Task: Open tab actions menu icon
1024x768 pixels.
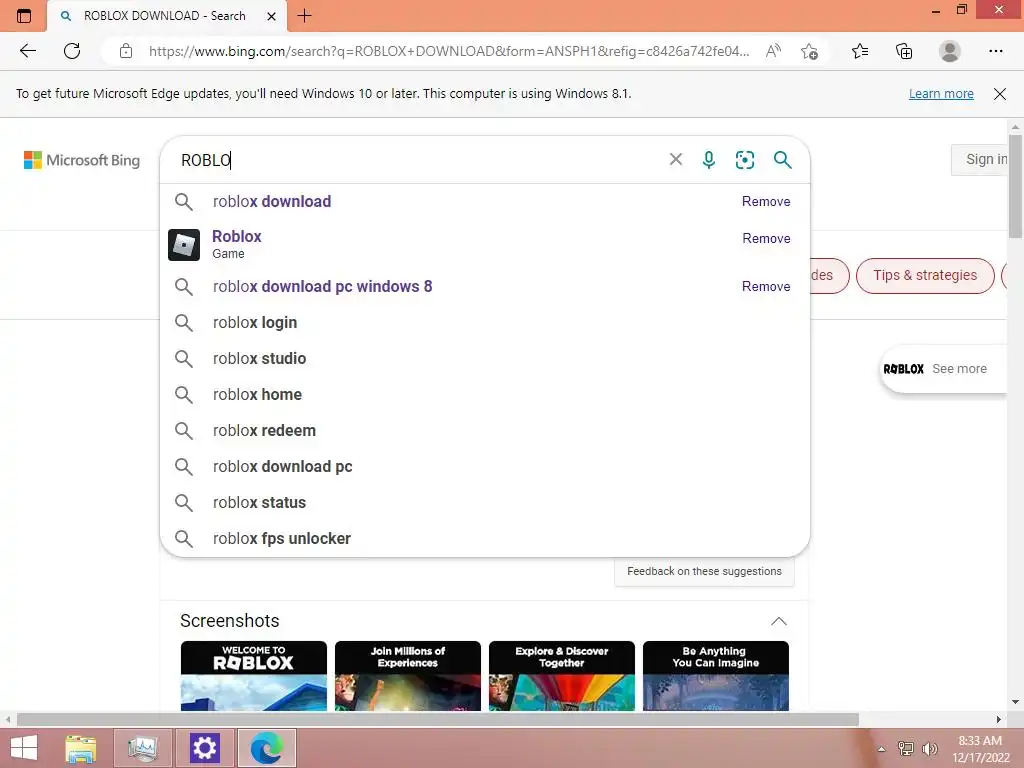Action: coord(24,16)
